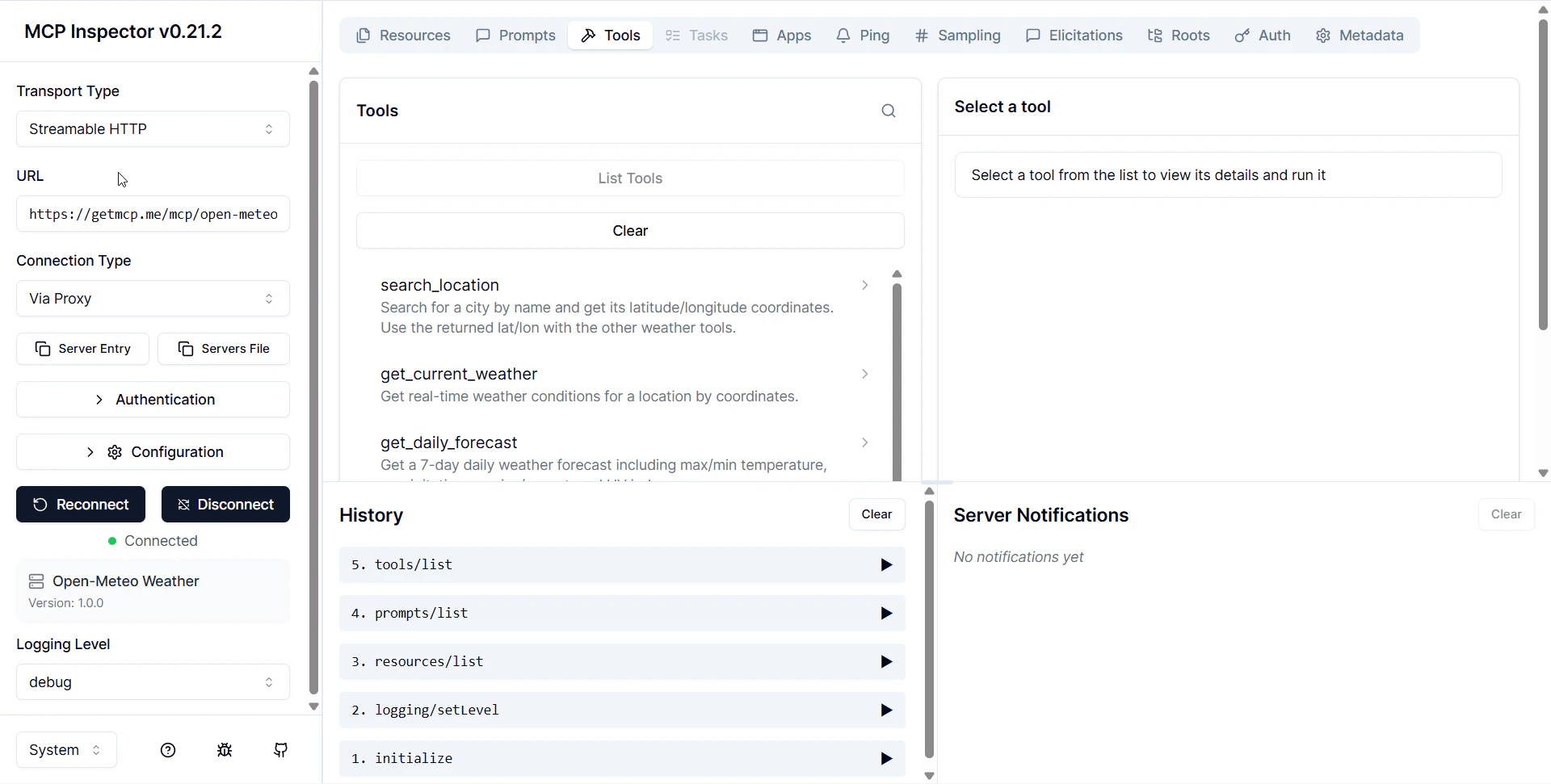Clear the Server Notifications panel
The width and height of the screenshot is (1551, 784).
tap(1506, 514)
